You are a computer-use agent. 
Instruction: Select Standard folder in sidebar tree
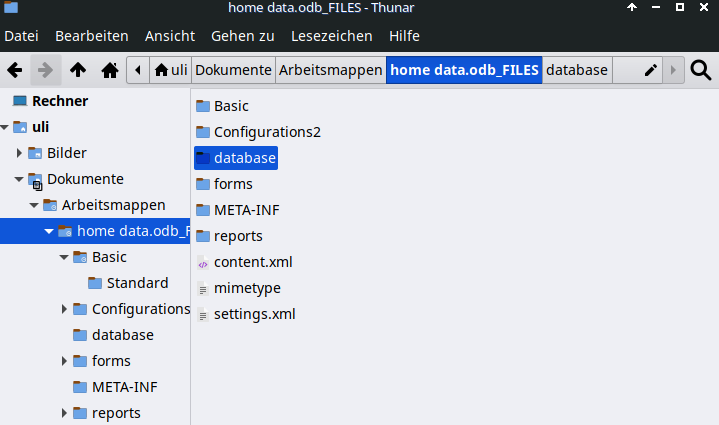tap(136, 283)
